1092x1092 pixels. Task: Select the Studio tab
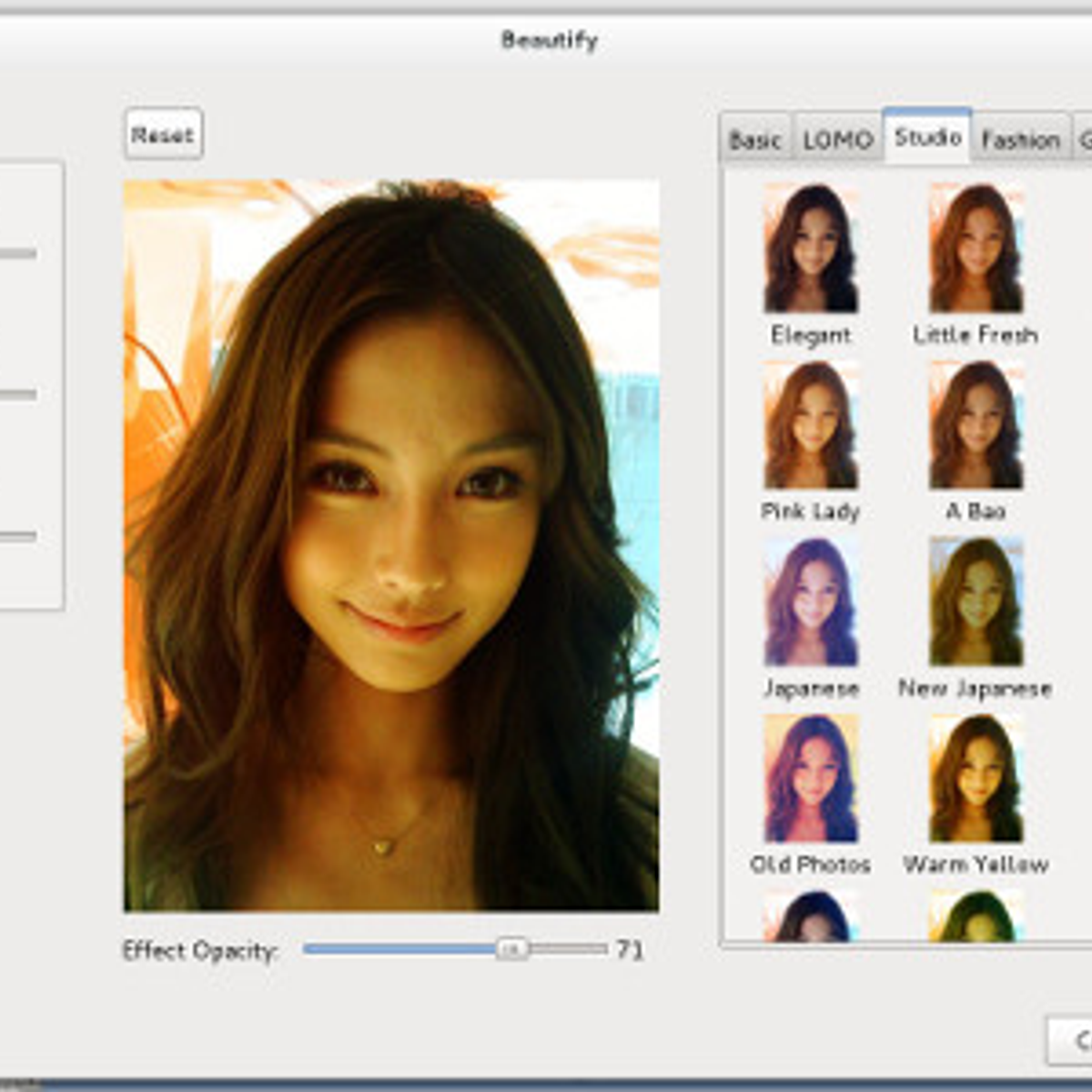tap(926, 137)
